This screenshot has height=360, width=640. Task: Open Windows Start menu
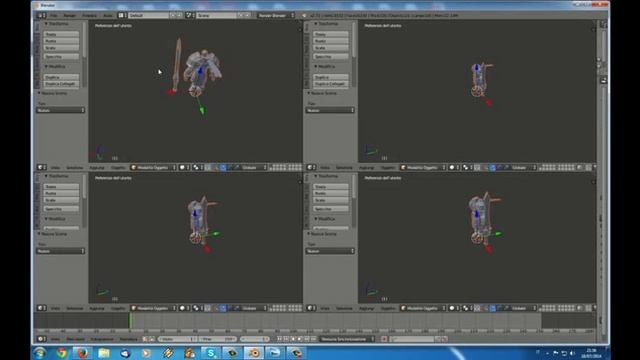pos(40,353)
